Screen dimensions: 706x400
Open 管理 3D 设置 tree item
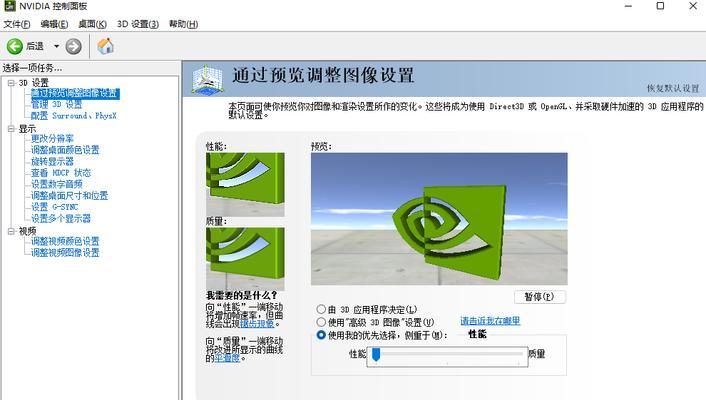pyautogui.click(x=56, y=105)
